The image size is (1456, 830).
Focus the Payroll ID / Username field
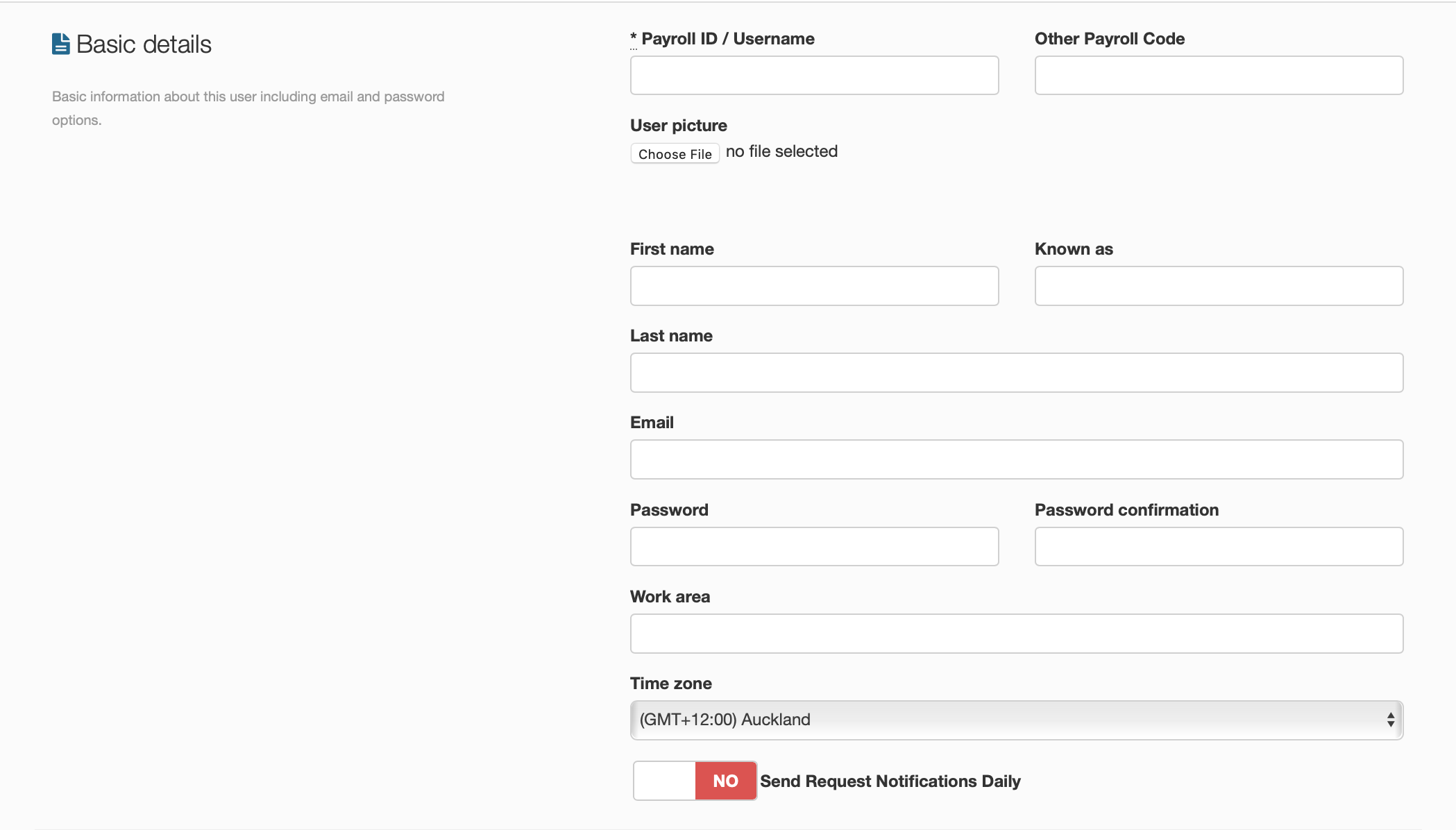coord(814,75)
